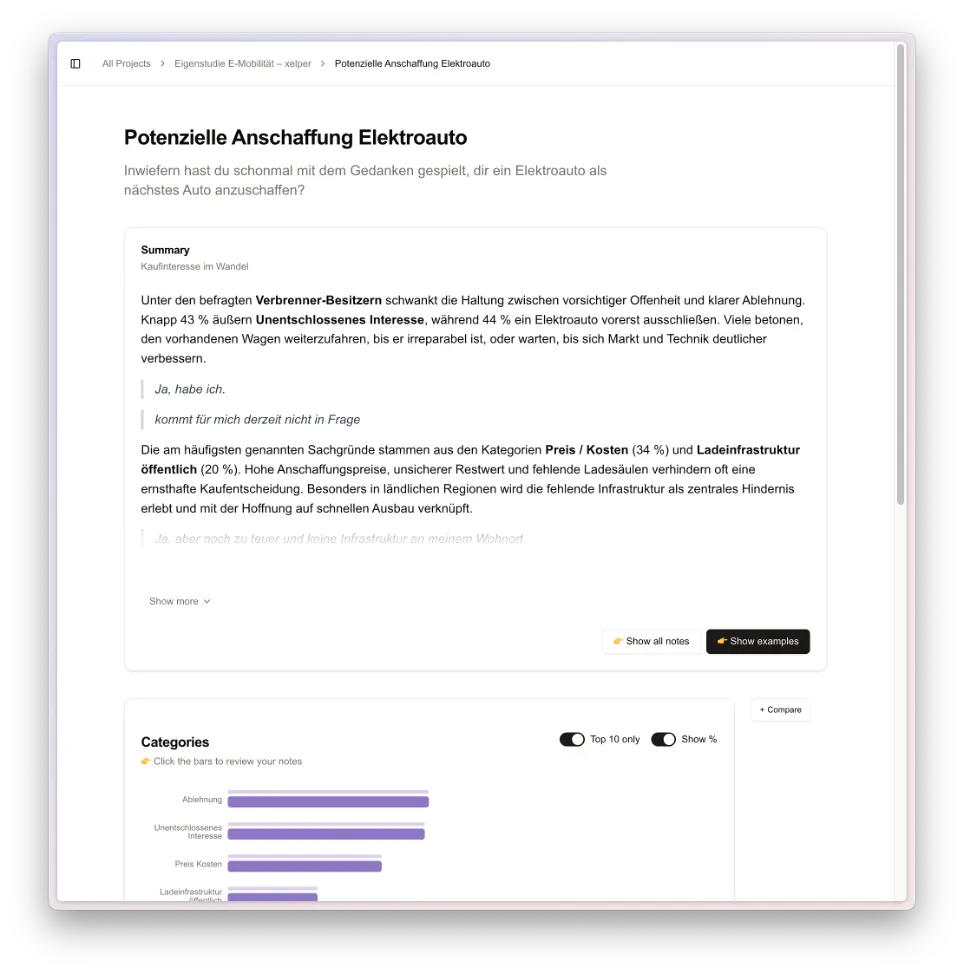964x974 pixels.
Task: Click the Preis Kosten bar to review notes
Action: pos(305,865)
